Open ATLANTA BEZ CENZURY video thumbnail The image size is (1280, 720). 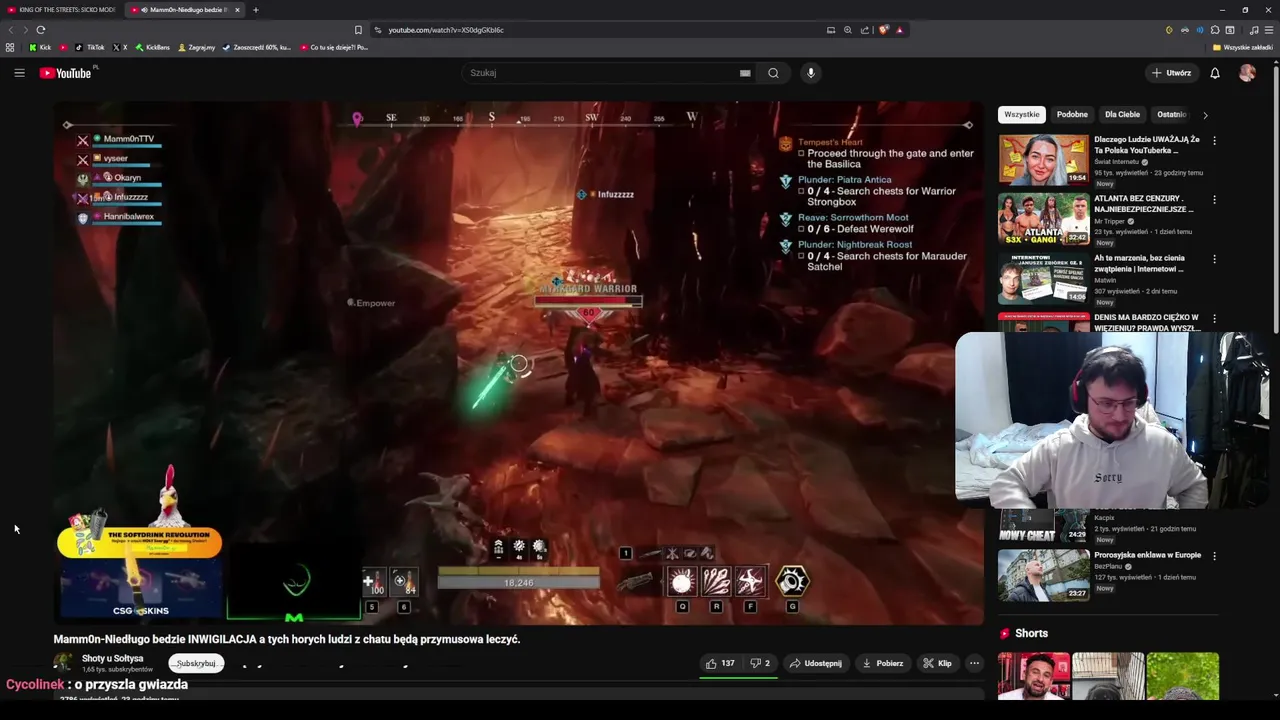pos(1043,218)
